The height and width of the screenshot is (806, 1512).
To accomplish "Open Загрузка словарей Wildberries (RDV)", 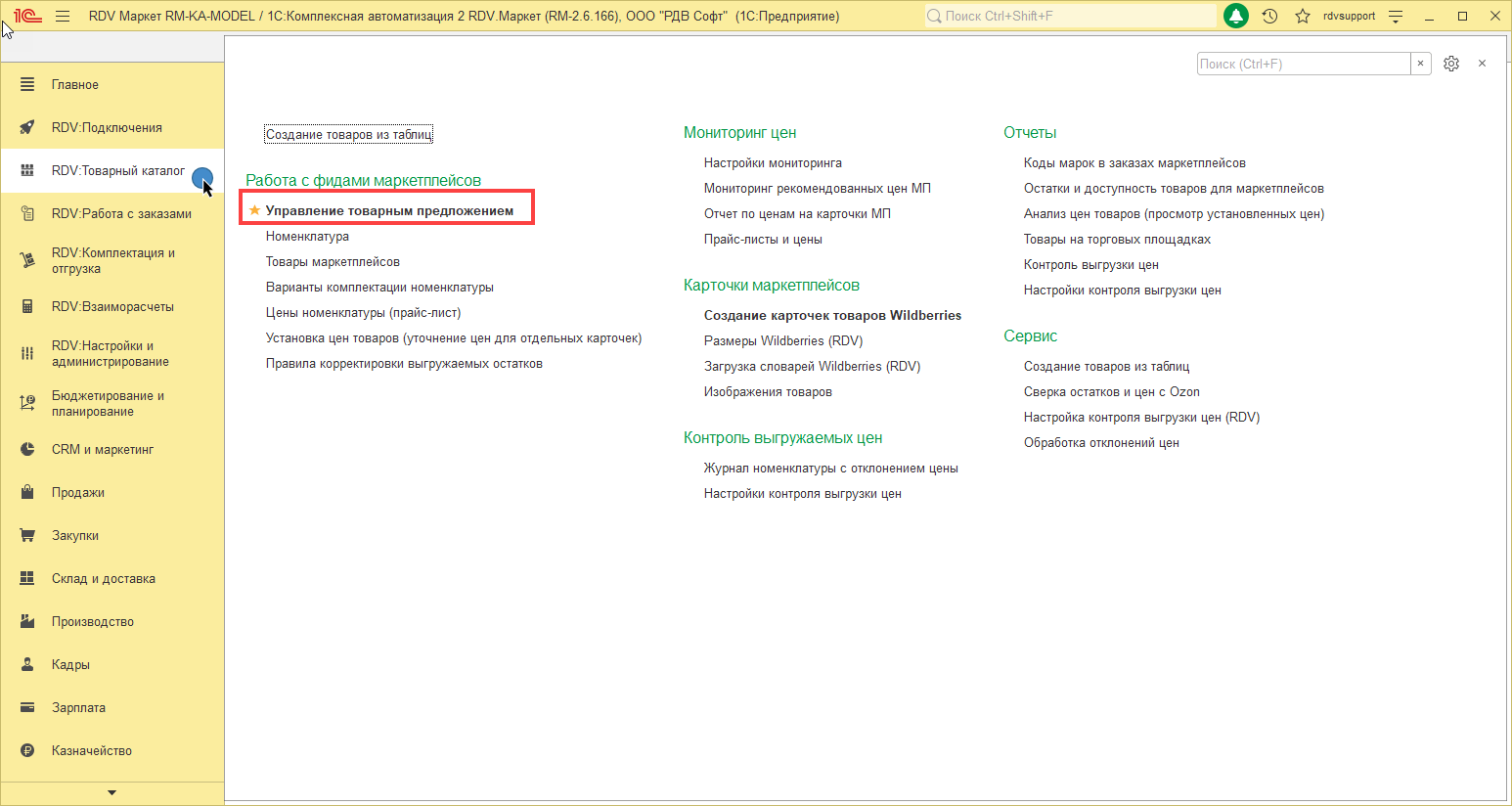I will (x=812, y=367).
